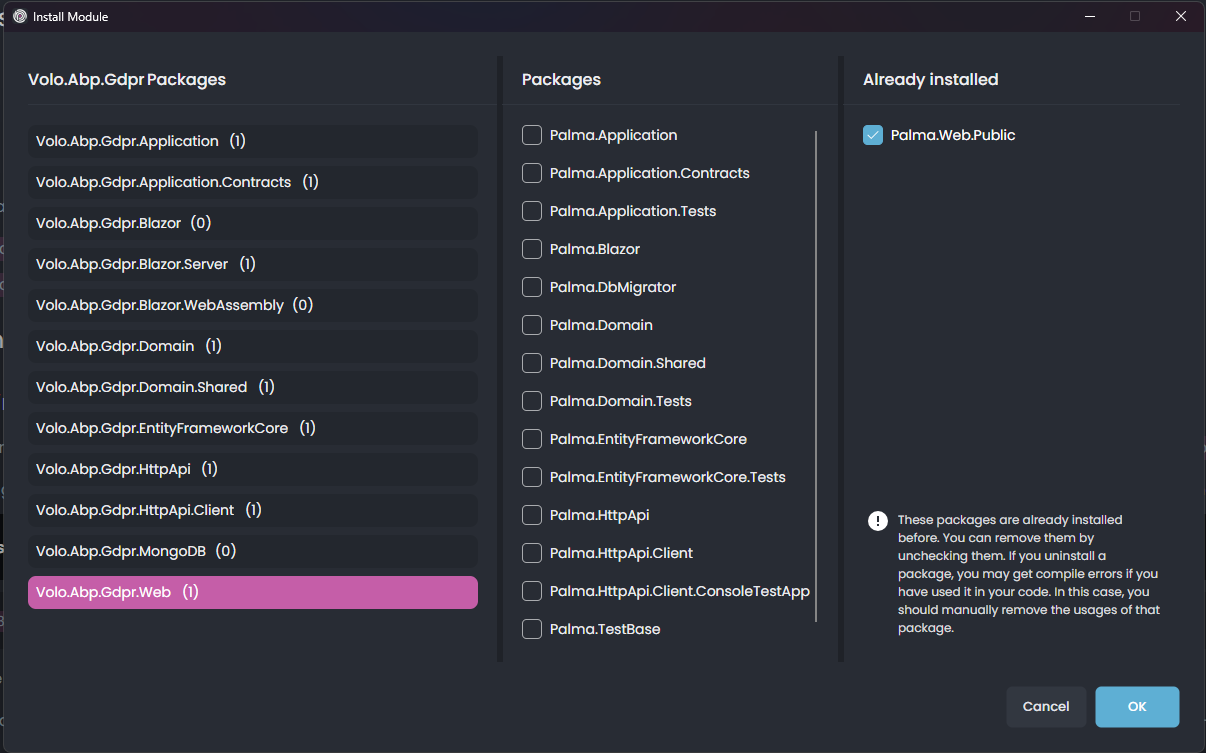1206x753 pixels.
Task: Click the Cancel button
Action: pyautogui.click(x=1046, y=707)
